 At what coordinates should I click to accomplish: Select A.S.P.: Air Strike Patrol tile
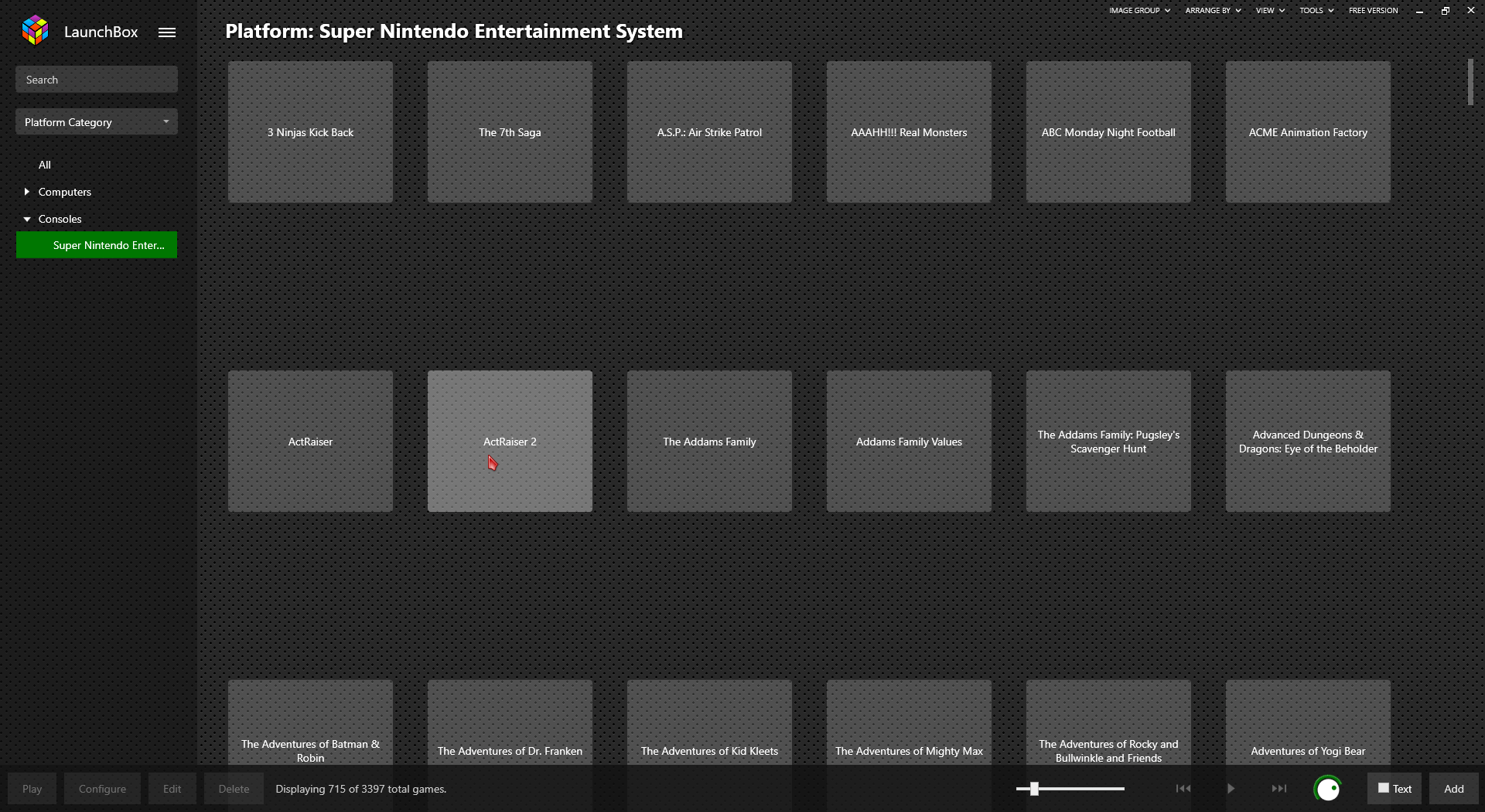pos(709,132)
